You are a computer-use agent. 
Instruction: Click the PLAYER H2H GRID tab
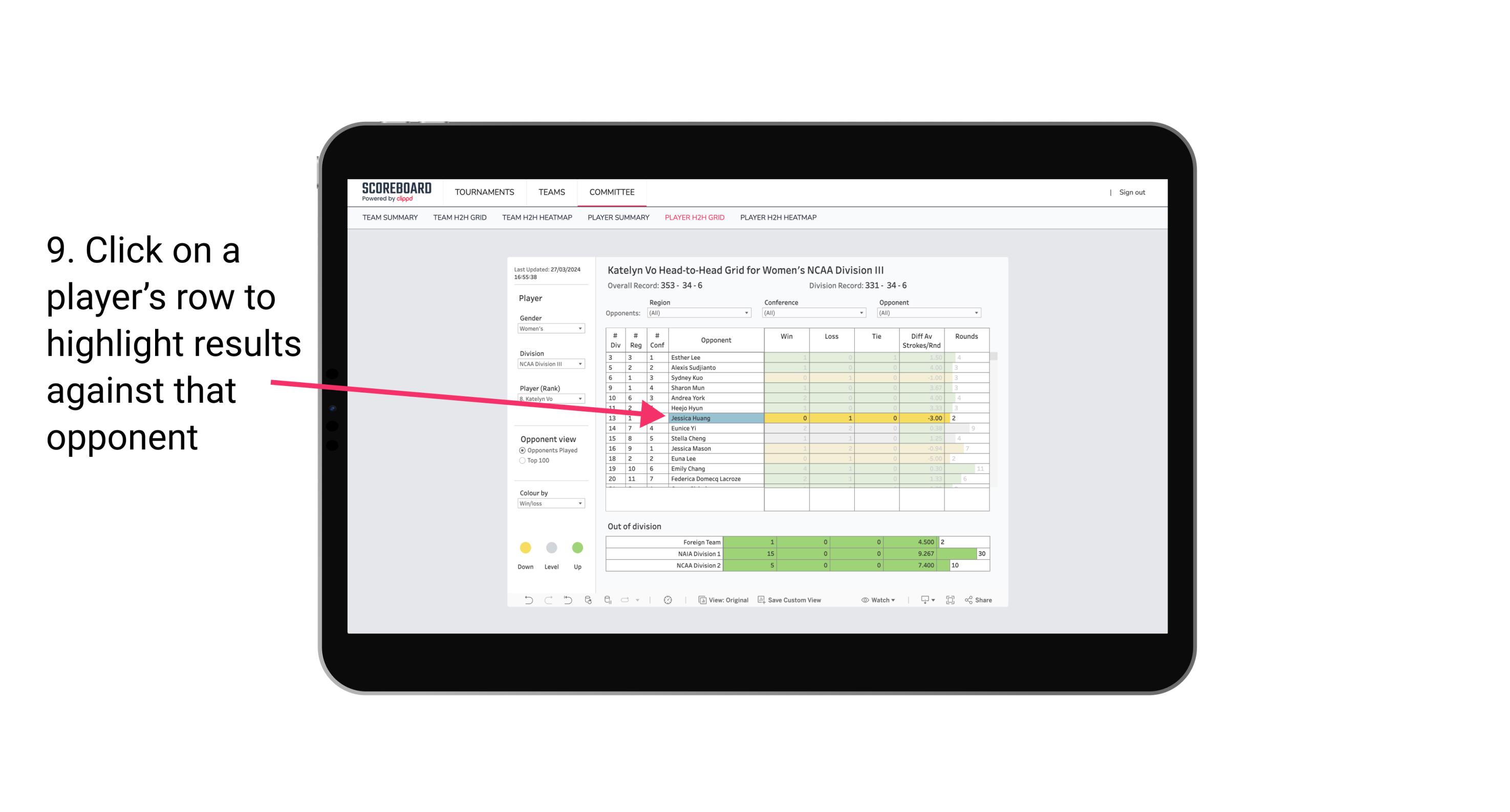click(695, 217)
